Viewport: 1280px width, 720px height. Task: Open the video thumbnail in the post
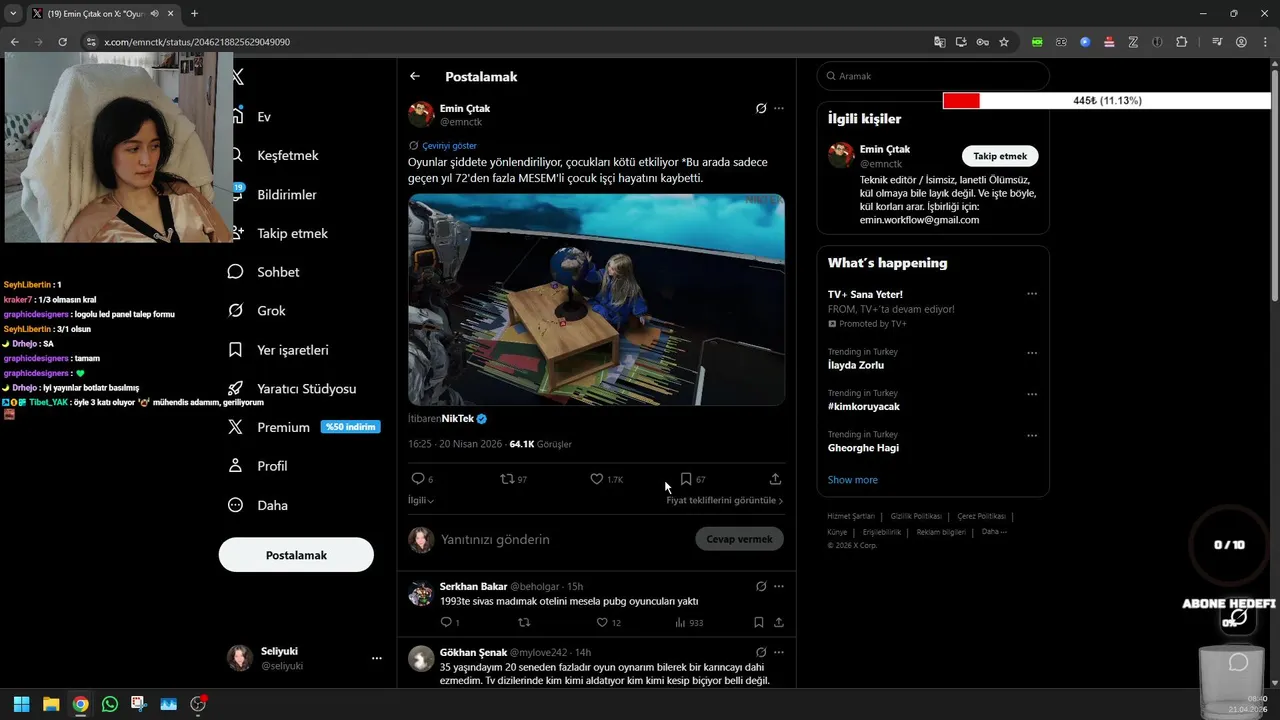click(596, 299)
